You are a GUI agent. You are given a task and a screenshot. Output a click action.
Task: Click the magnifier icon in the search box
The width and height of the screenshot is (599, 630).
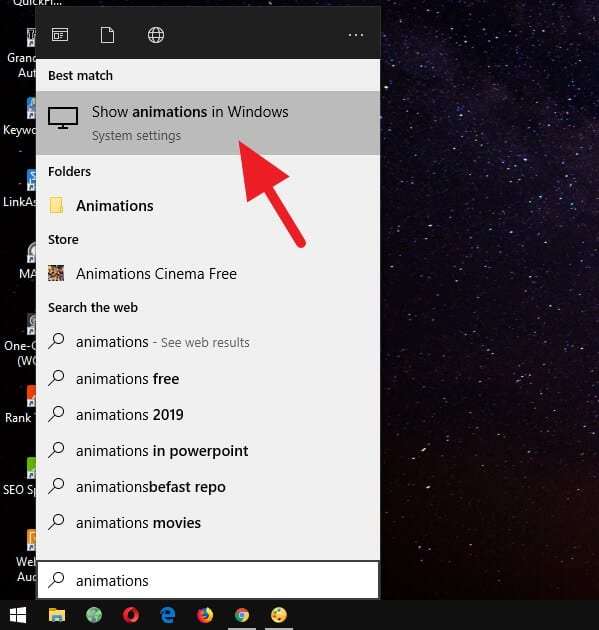pyautogui.click(x=56, y=580)
